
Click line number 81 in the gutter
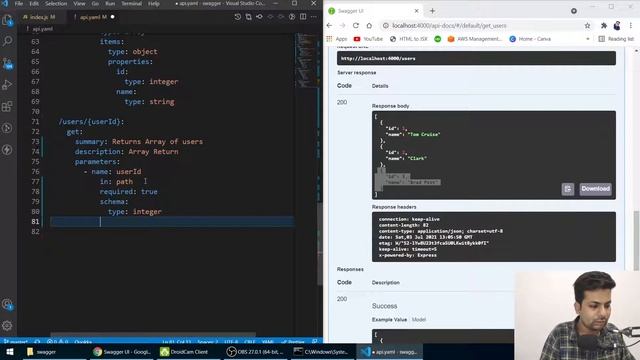36,222
